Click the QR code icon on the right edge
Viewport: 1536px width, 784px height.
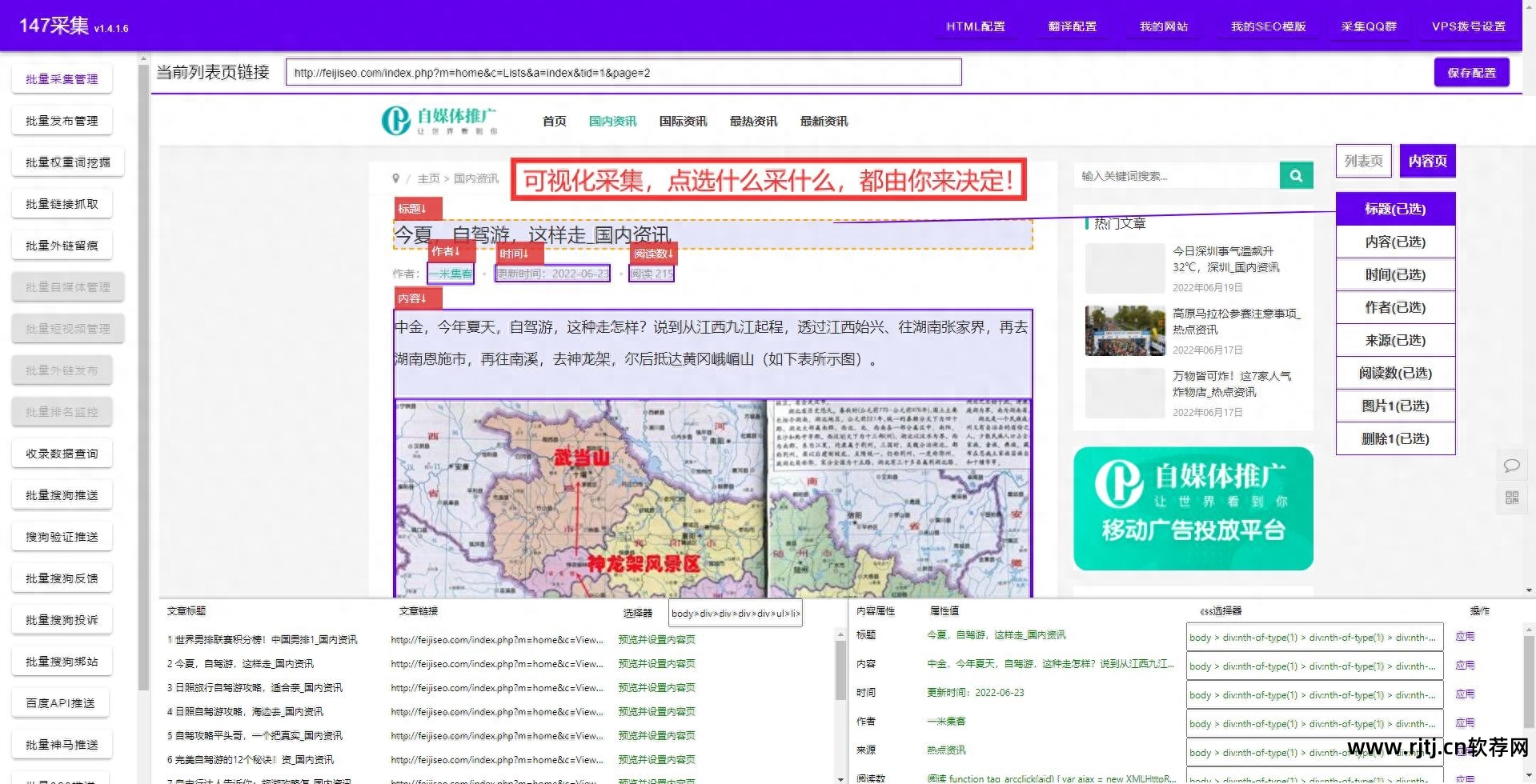click(1511, 498)
